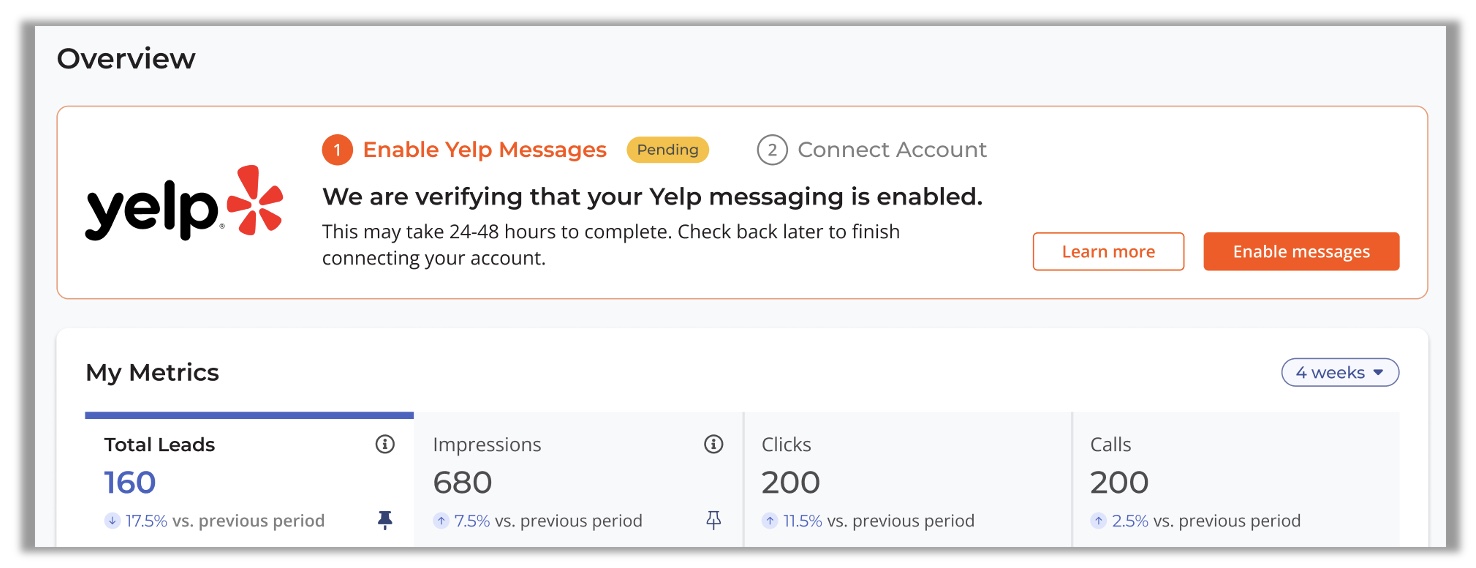Click the Connect Account step label
Image resolution: width=1476 pixels, height=568 pixels.
[x=892, y=150]
